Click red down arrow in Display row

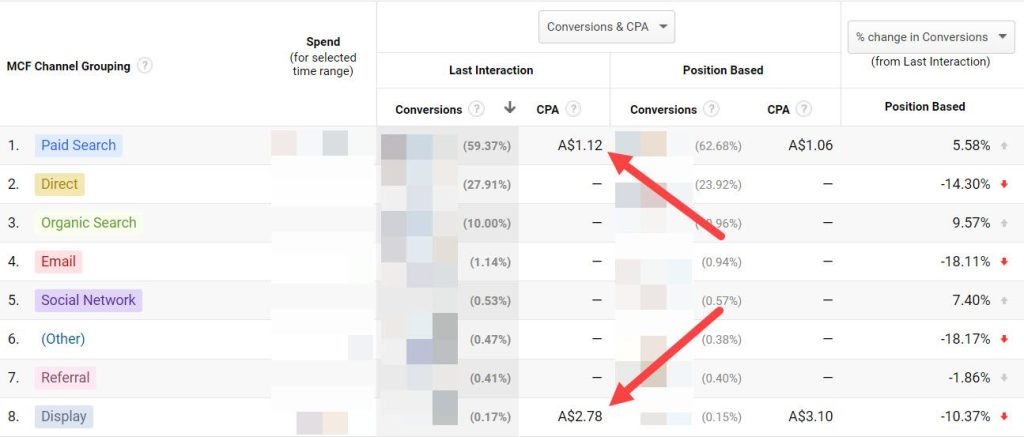click(x=1004, y=417)
